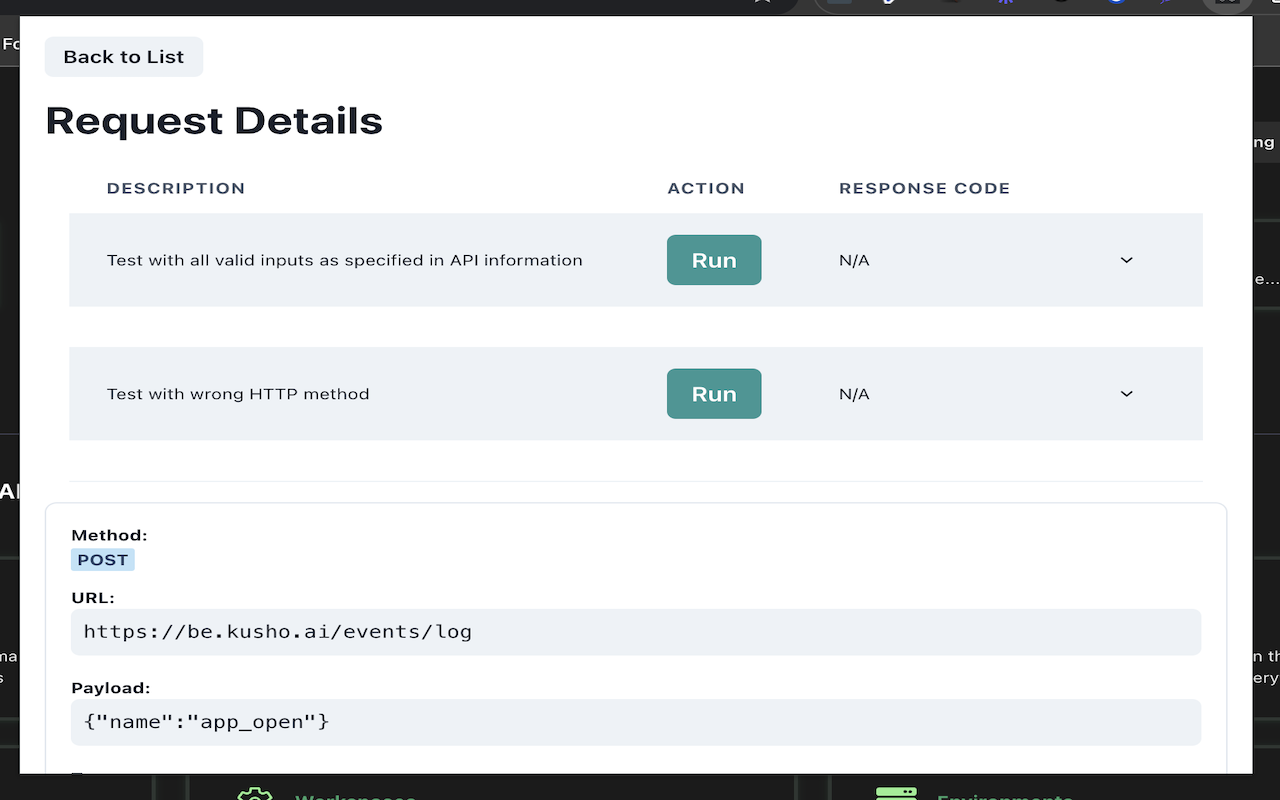This screenshot has width=1280, height=800.
Task: Select Environments in the bottom navigation
Action: click(1005, 795)
